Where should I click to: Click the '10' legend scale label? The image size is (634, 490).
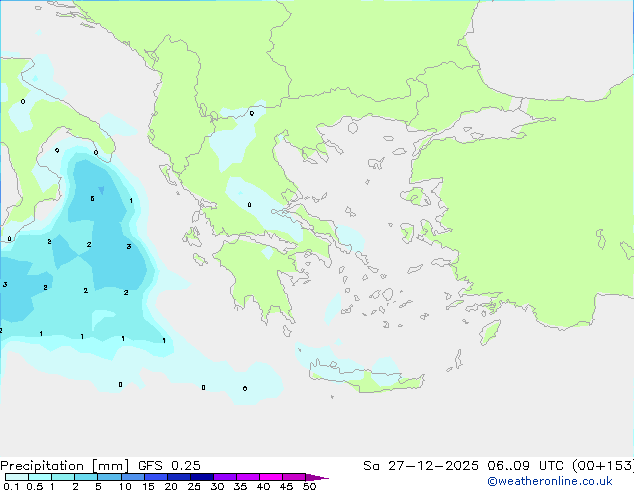[125, 486]
